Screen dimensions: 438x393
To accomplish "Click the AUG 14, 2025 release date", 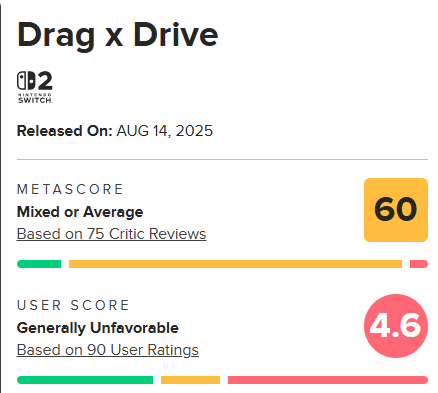I will (164, 131).
